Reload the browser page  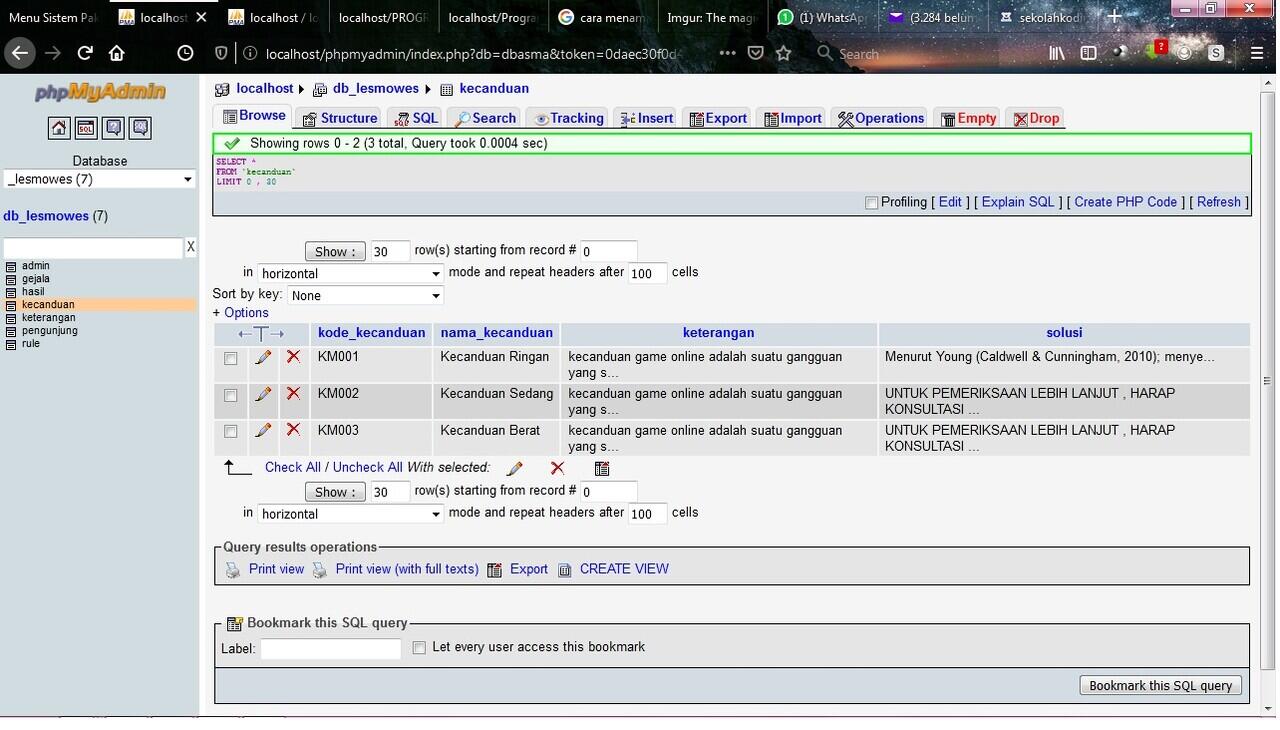point(85,53)
